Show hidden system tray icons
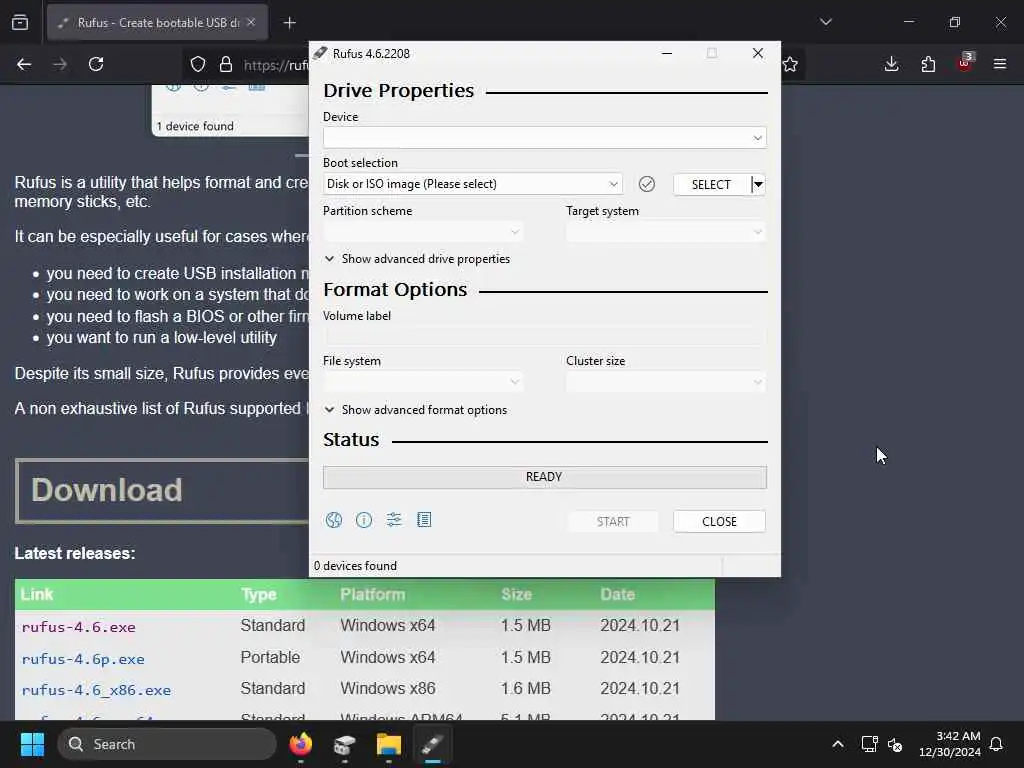This screenshot has width=1024, height=768. point(838,744)
